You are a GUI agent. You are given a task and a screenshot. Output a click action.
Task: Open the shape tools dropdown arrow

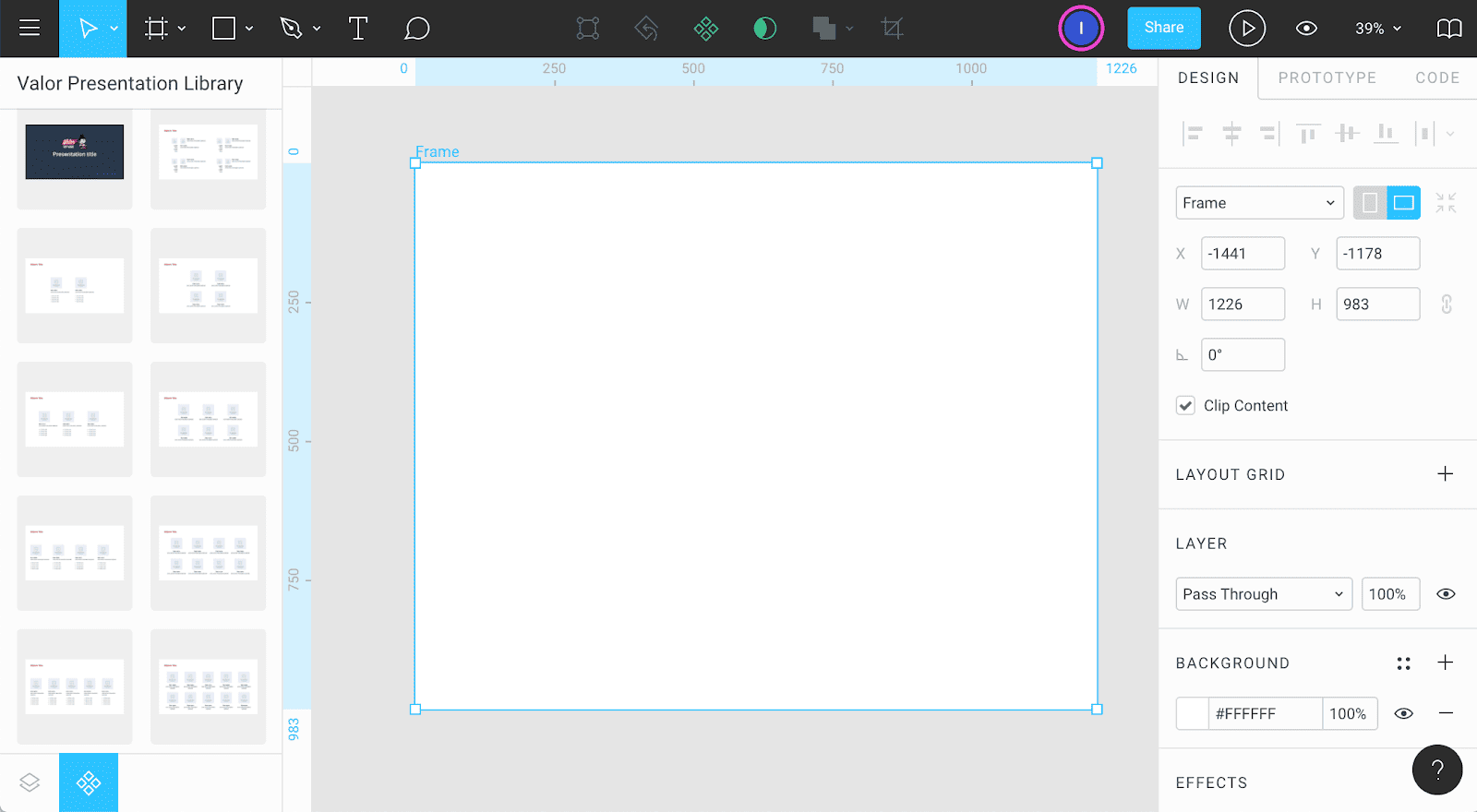point(249,29)
